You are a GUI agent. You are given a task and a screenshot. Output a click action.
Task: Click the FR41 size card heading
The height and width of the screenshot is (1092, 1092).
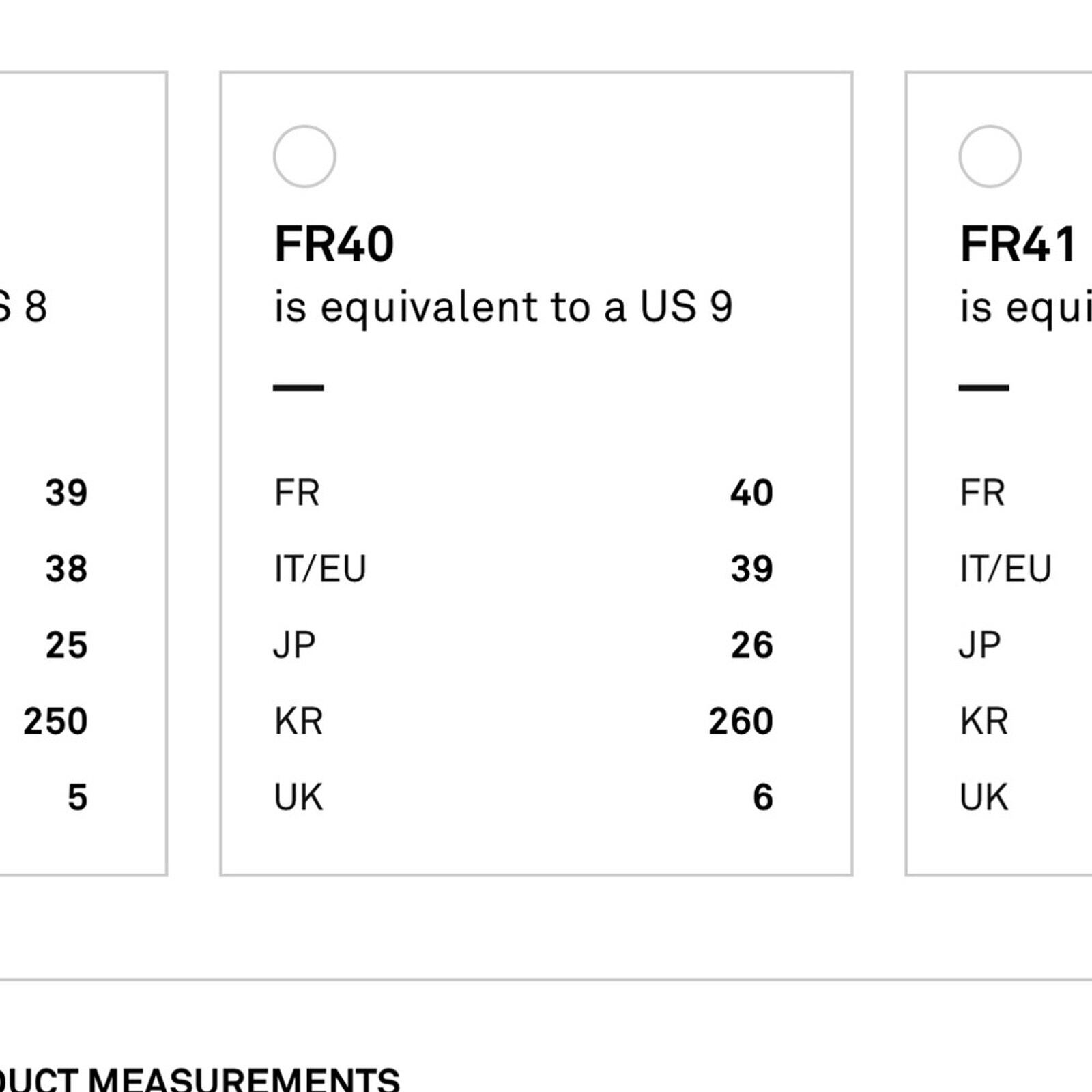tap(1018, 244)
